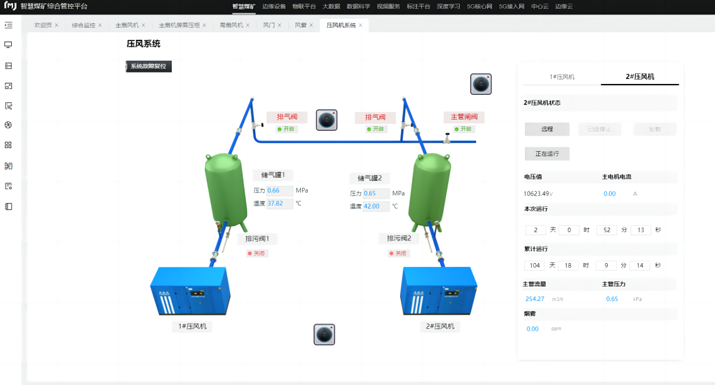Toggle the 远程 mode button
Viewport: 715px width, 385px height.
point(547,129)
